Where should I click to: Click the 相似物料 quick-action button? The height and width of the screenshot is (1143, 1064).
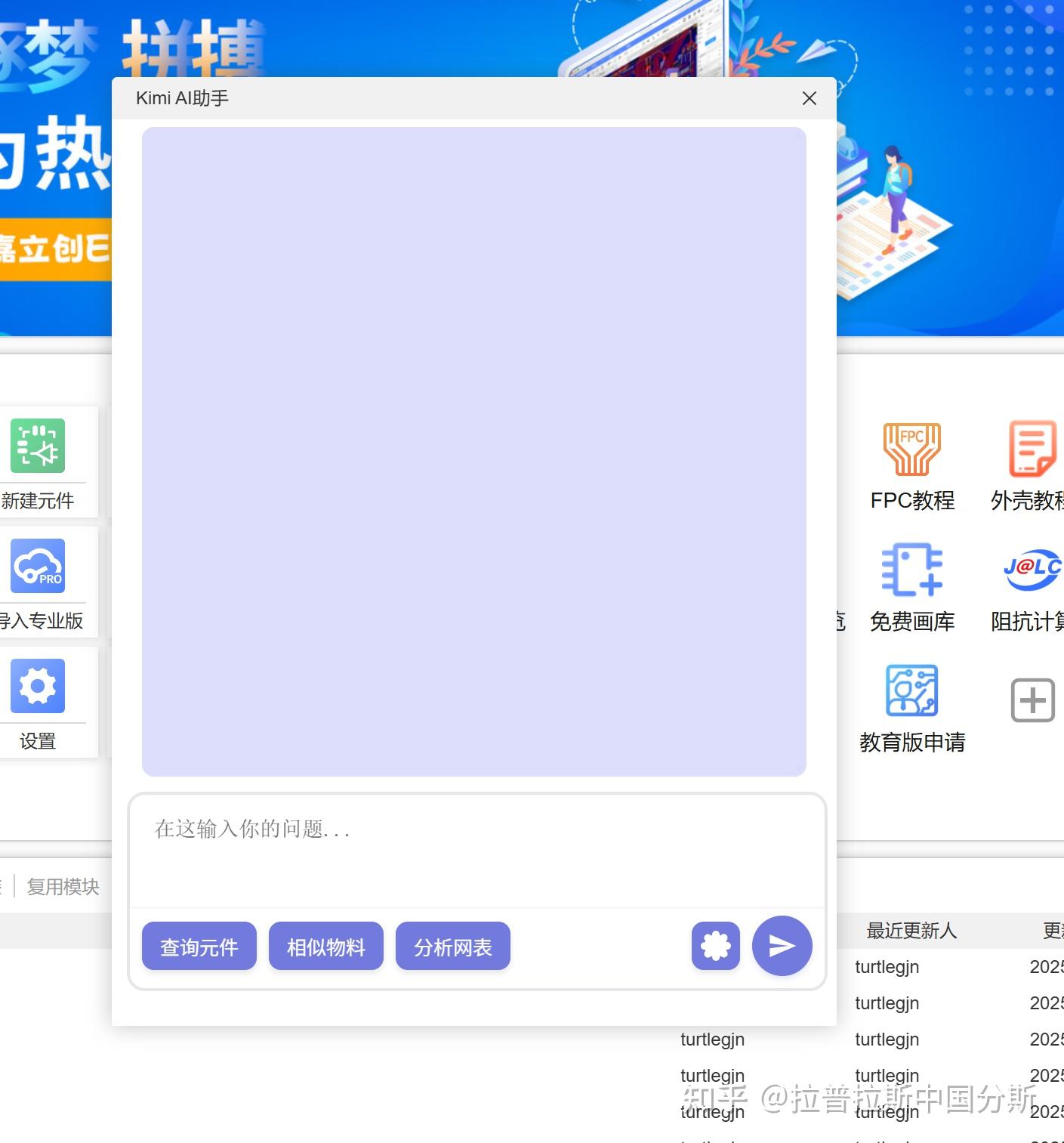coord(325,946)
